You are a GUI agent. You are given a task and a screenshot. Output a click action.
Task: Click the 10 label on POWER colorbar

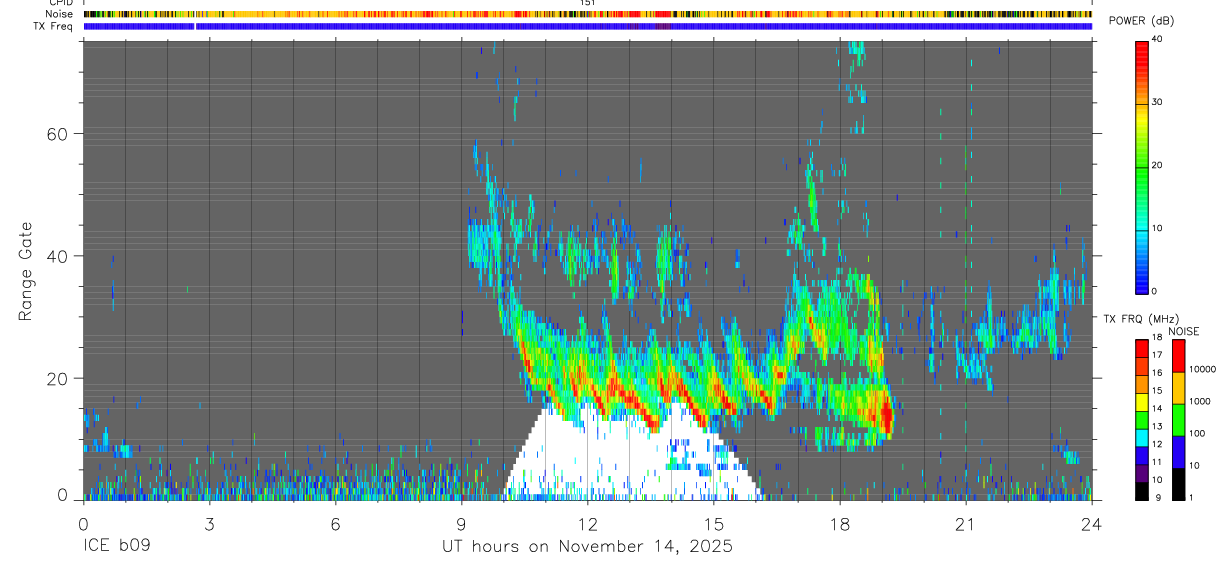[x=1157, y=228]
